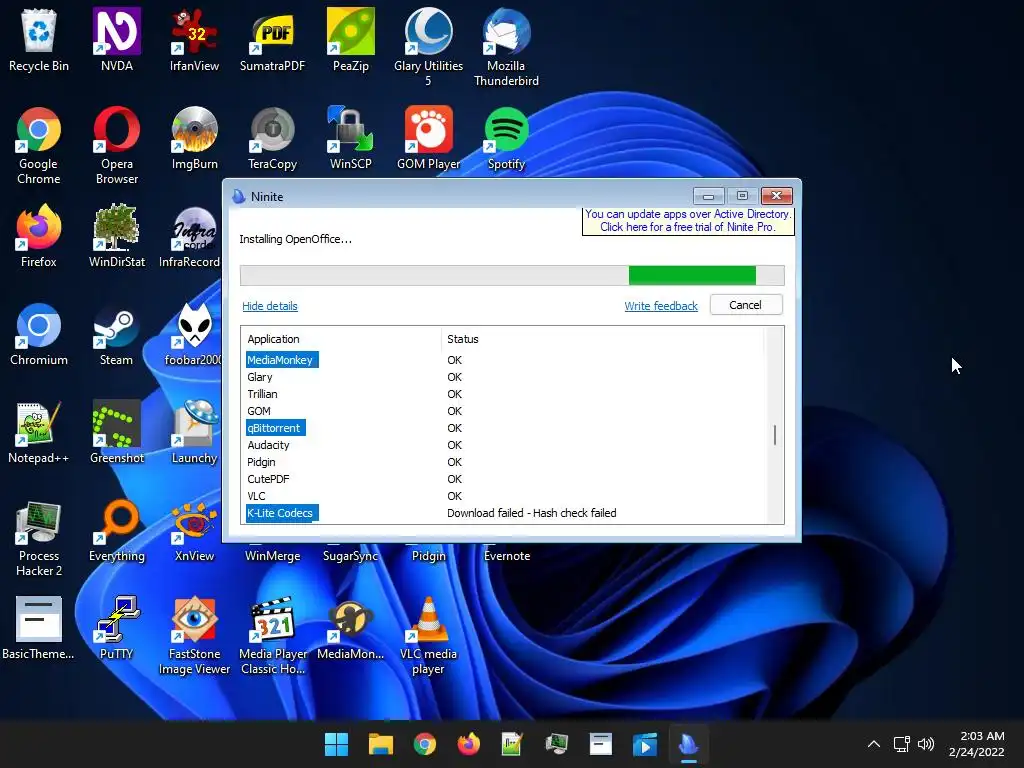The width and height of the screenshot is (1024, 768).
Task: Open the volume control in system tray
Action: coord(925,744)
